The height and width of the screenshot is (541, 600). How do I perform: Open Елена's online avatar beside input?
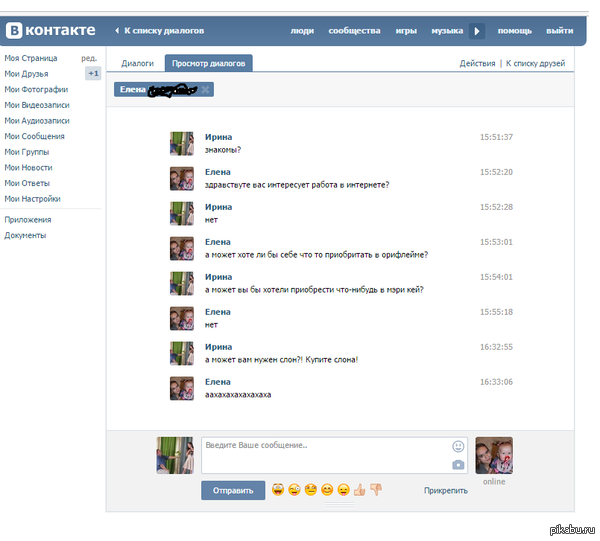point(493,455)
